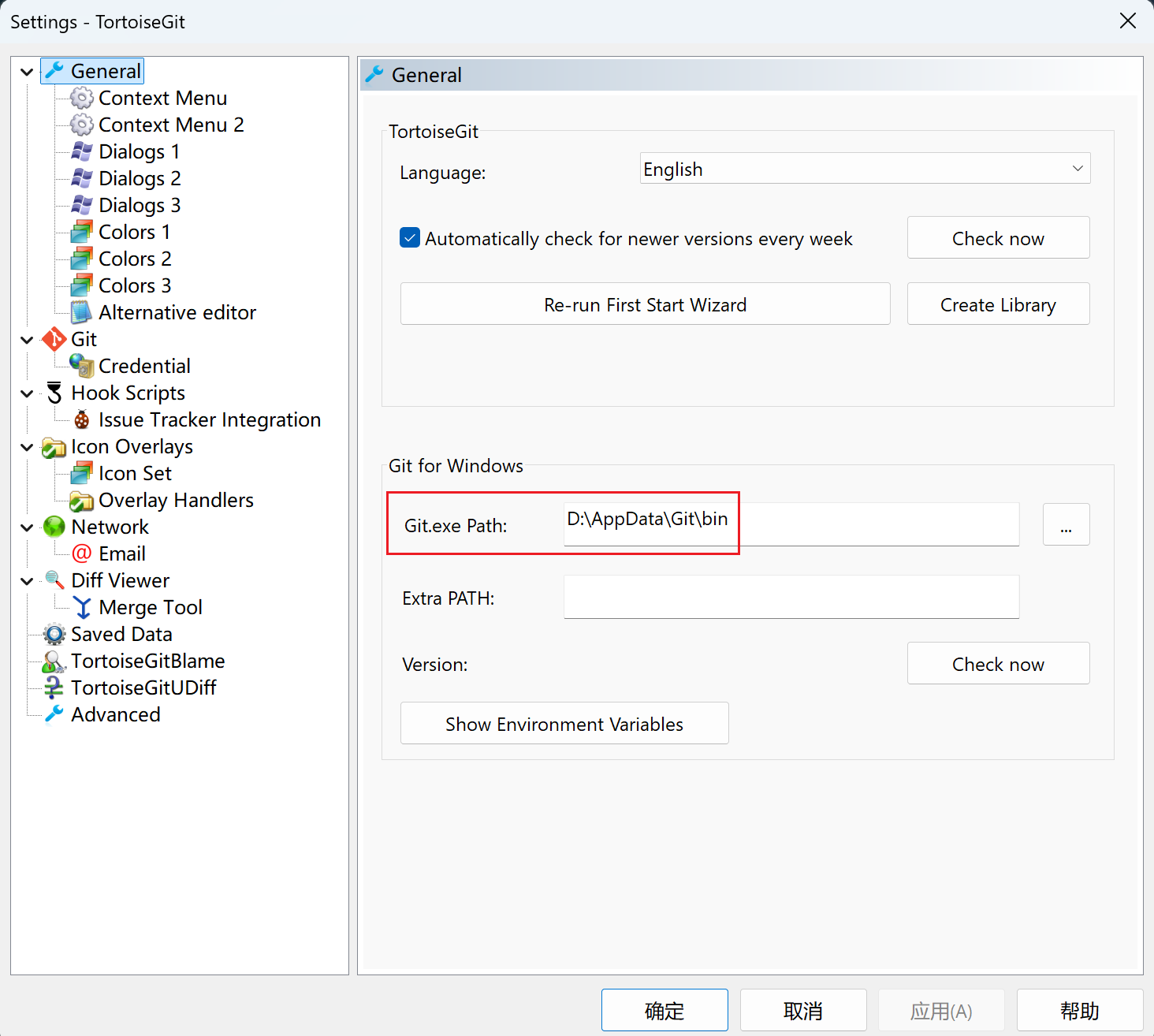Open Dialogs 1 via its window icon
This screenshot has width=1154, height=1036.
[82, 151]
